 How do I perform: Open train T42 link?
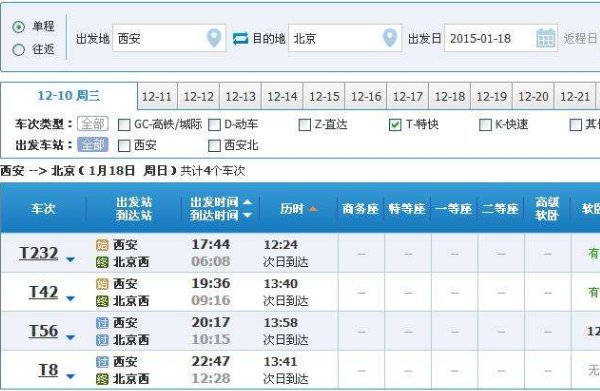click(x=43, y=292)
